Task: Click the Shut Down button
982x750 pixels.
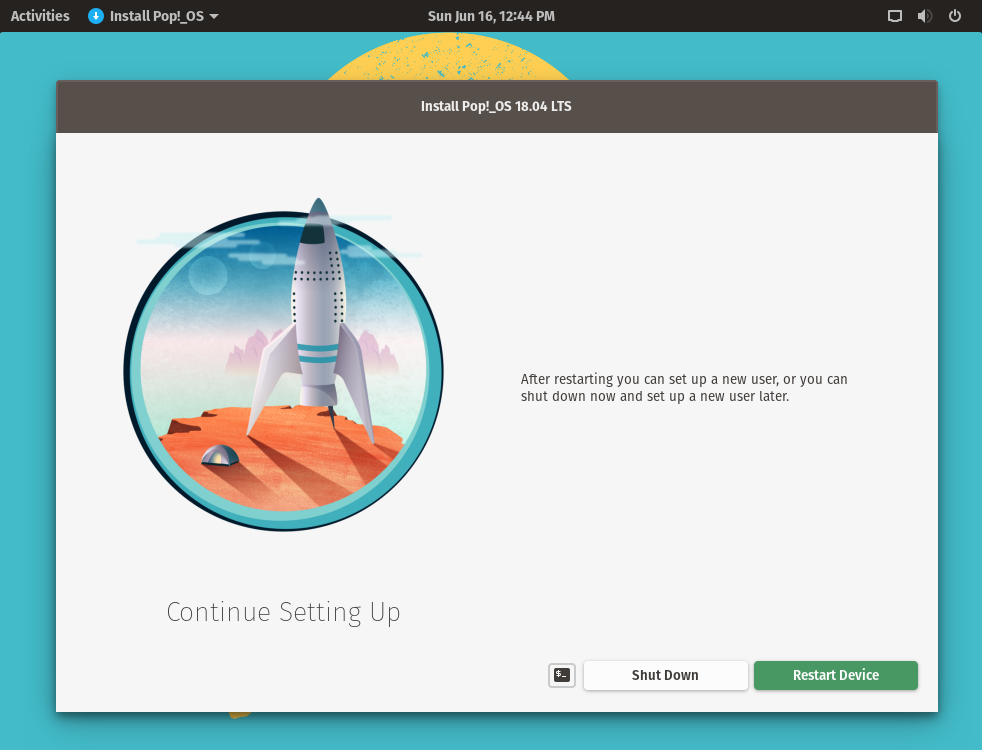Action: pos(665,676)
